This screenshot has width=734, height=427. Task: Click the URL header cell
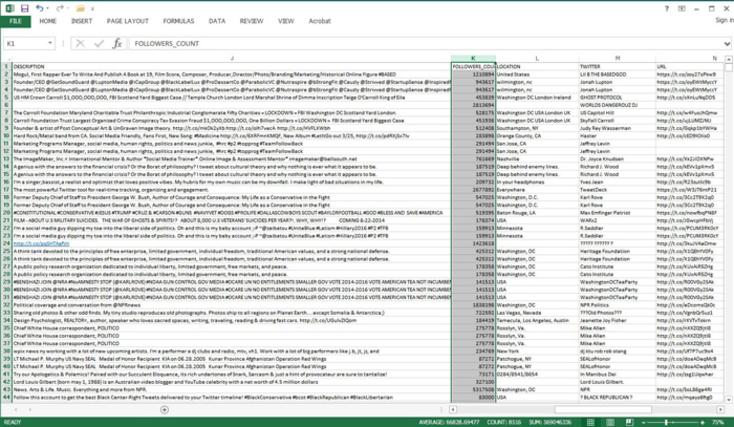pos(689,66)
